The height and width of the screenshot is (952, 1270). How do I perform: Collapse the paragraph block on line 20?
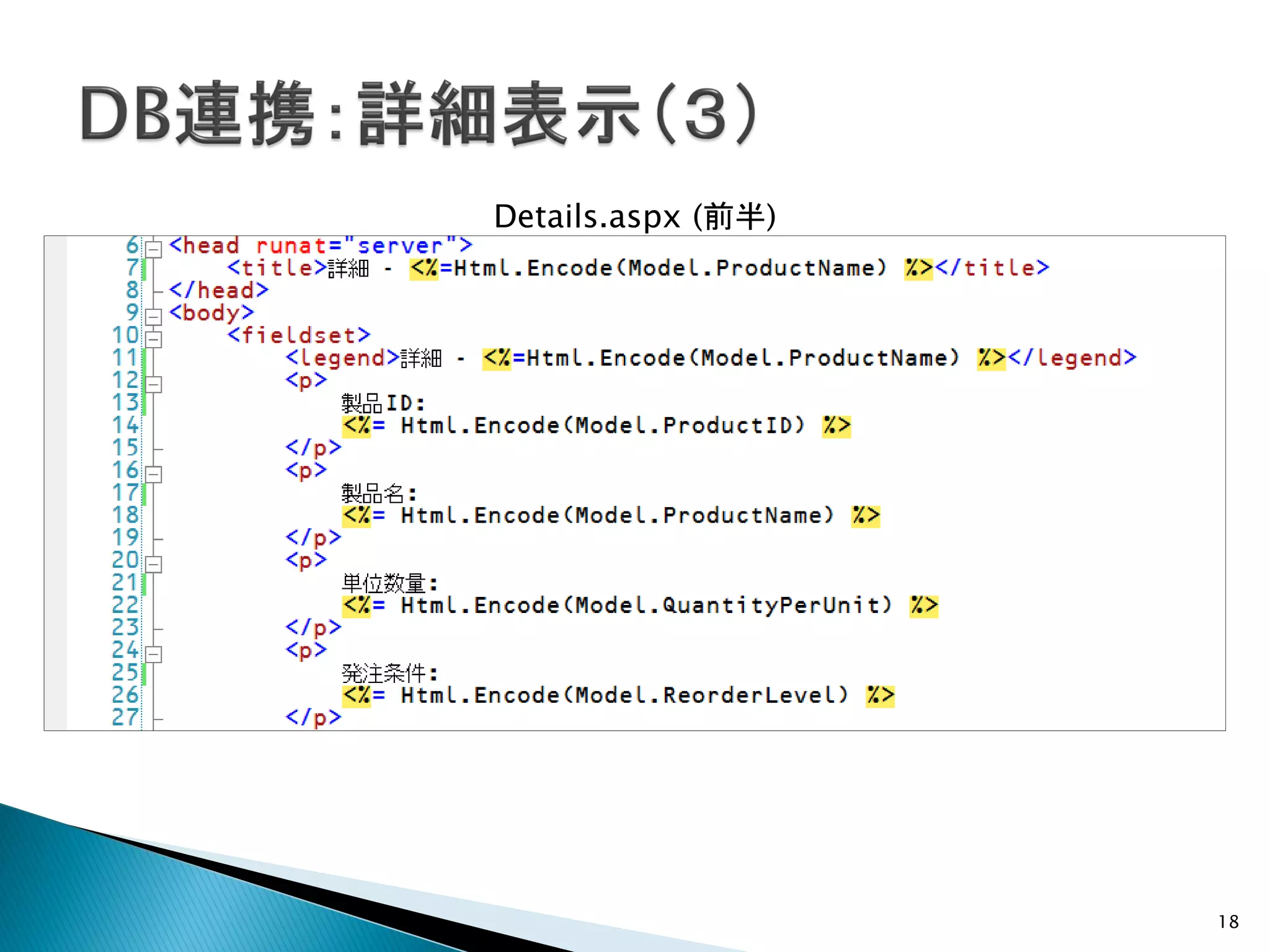pyautogui.click(x=153, y=564)
